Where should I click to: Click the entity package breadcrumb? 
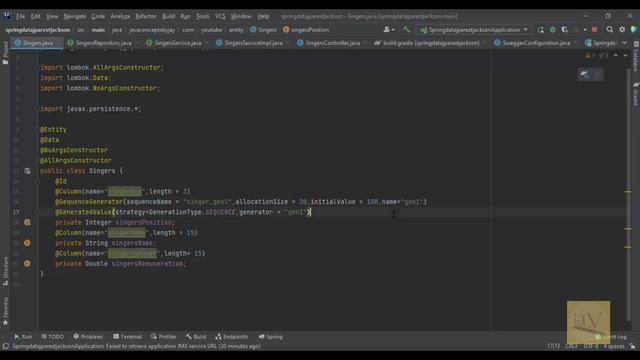236,30
